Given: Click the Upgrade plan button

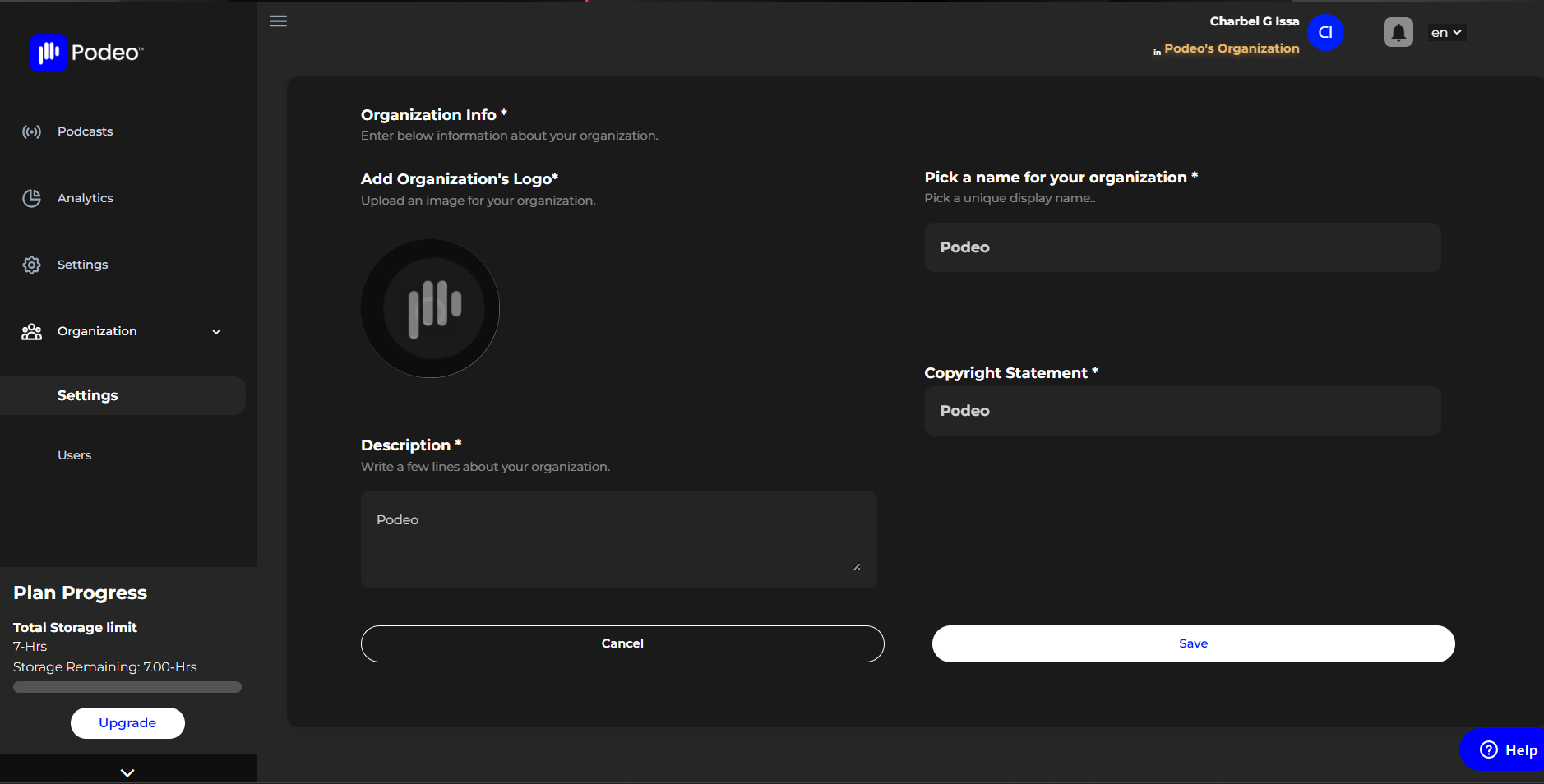Looking at the screenshot, I should pyautogui.click(x=127, y=723).
